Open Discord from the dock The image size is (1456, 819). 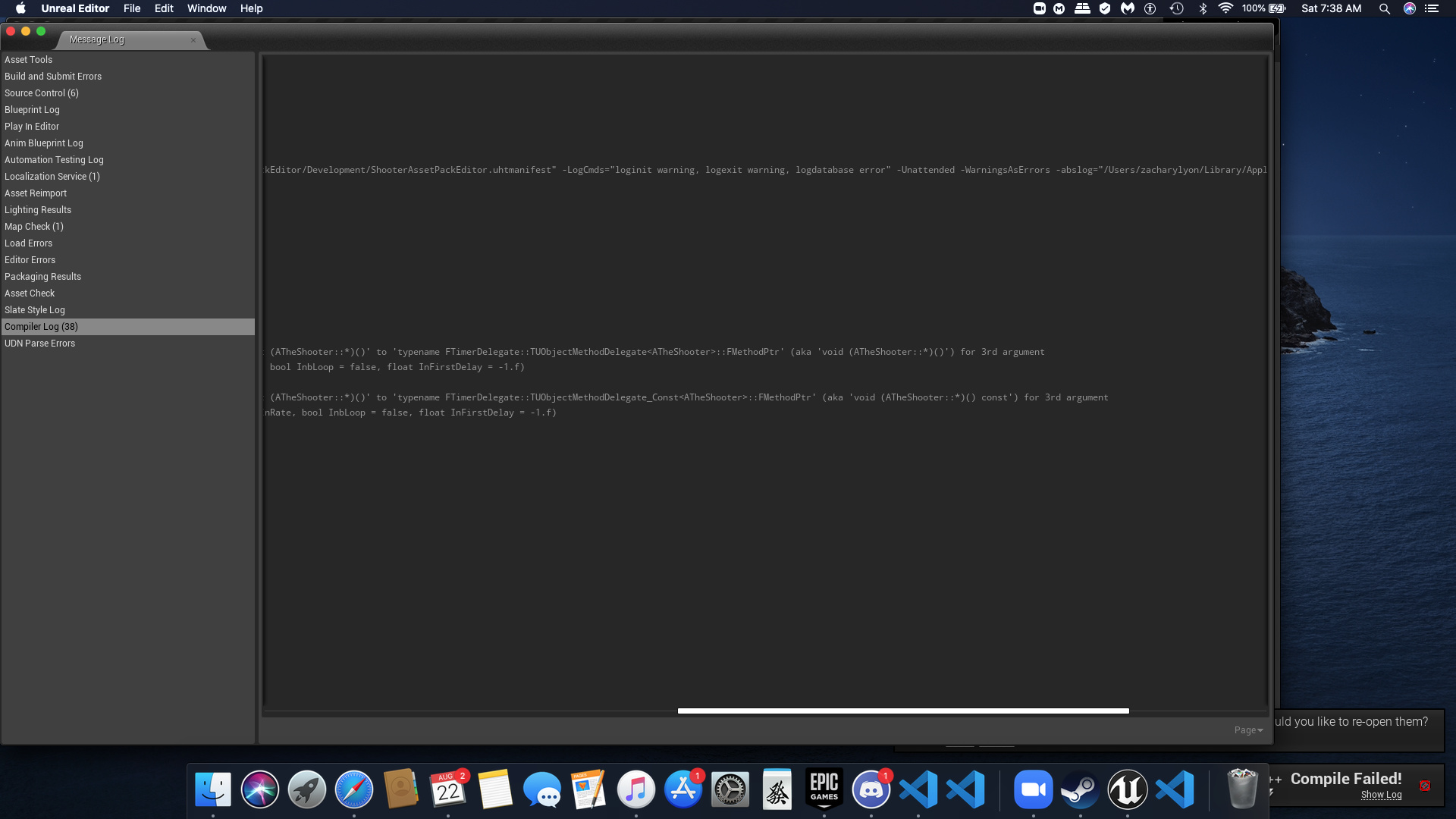point(871,790)
